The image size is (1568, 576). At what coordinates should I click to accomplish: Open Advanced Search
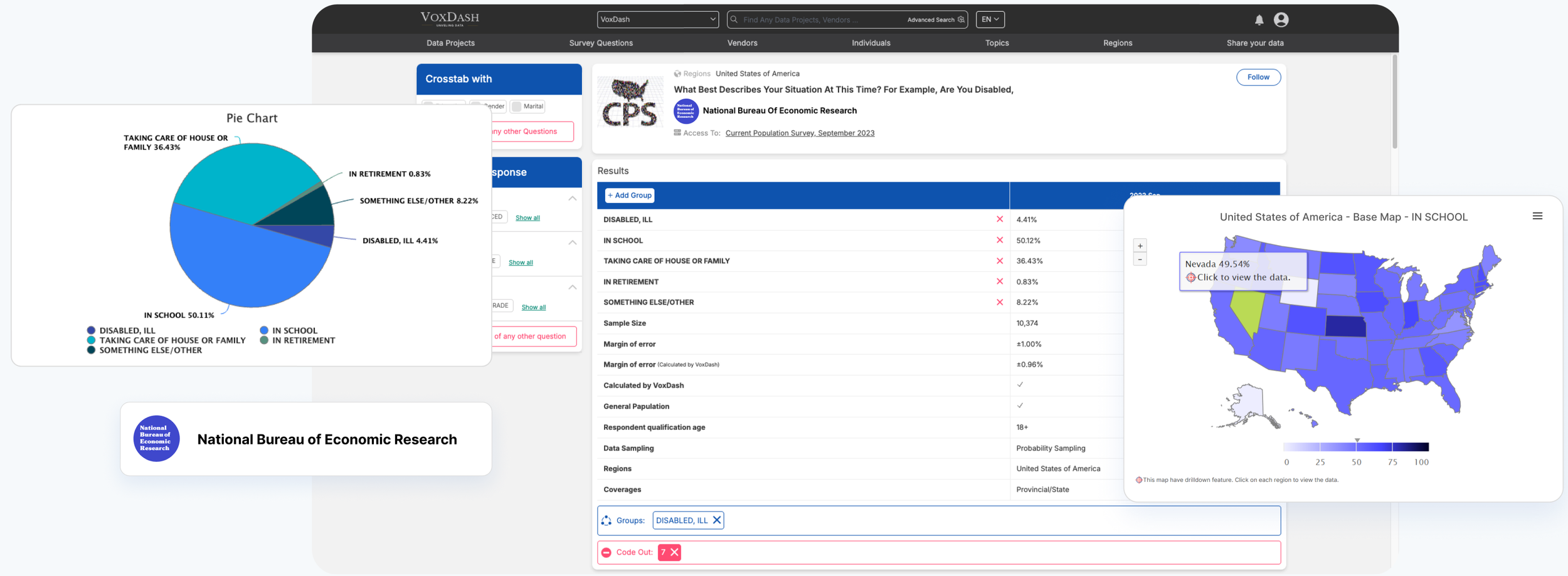[935, 19]
